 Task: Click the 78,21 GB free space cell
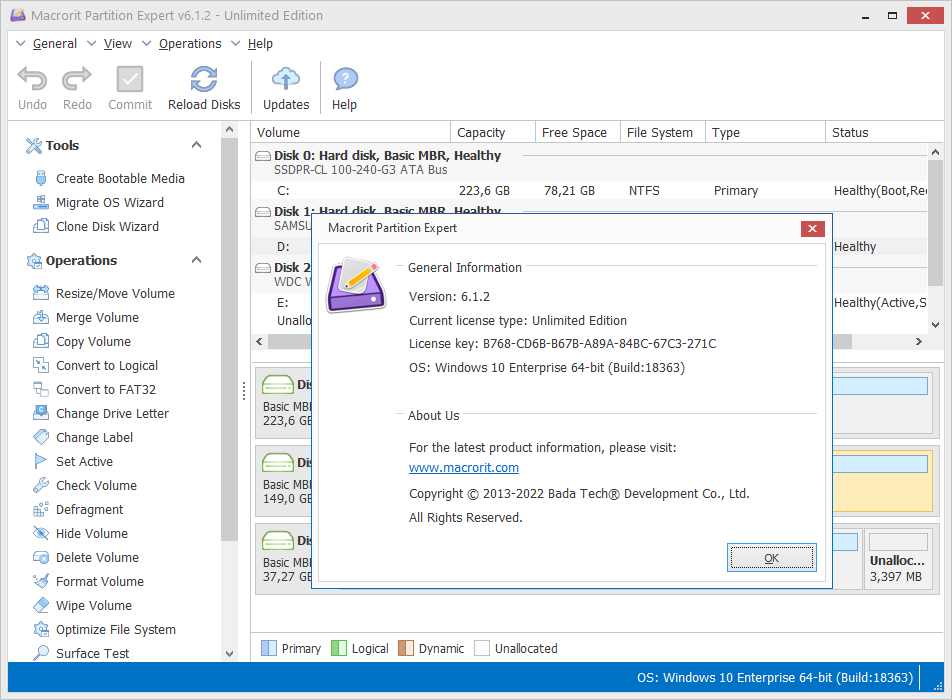click(569, 191)
